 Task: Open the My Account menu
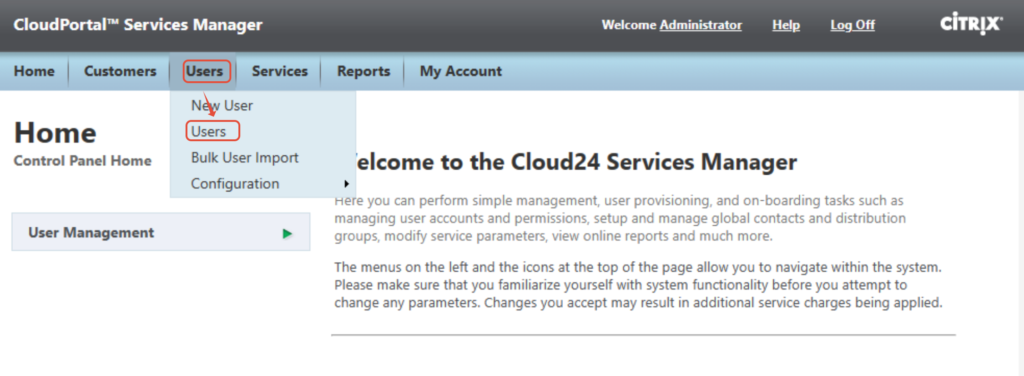(x=460, y=71)
